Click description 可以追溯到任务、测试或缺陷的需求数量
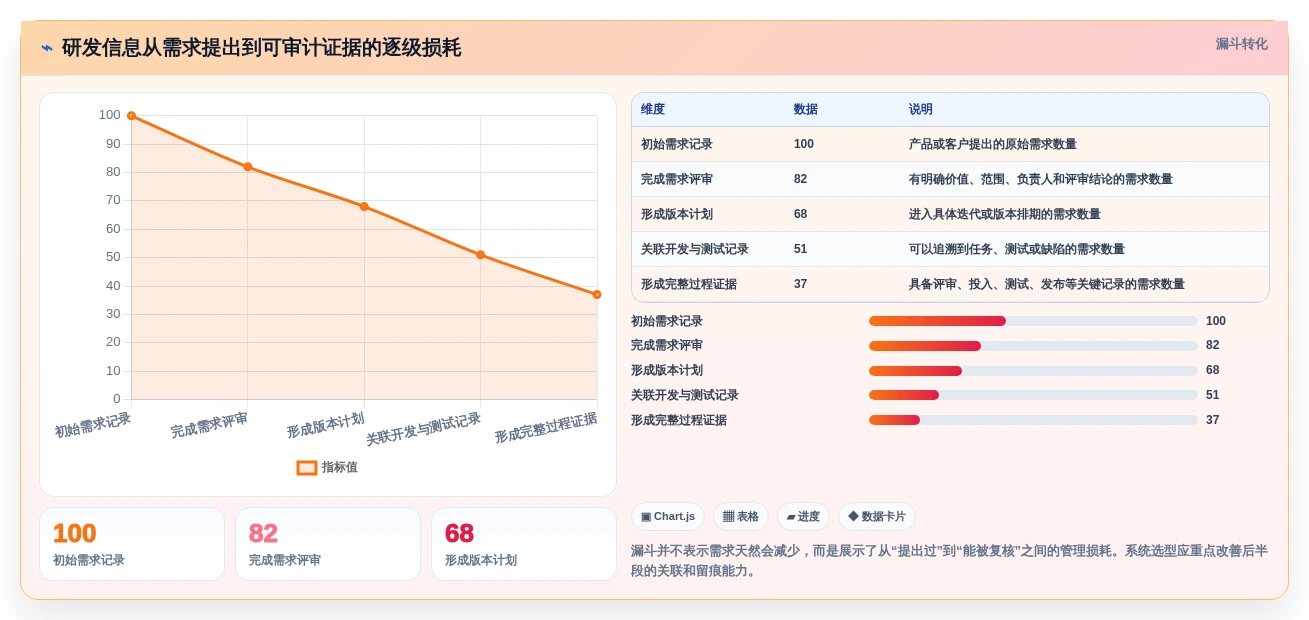Screen dimensions: 1309x620 (x=1016, y=249)
